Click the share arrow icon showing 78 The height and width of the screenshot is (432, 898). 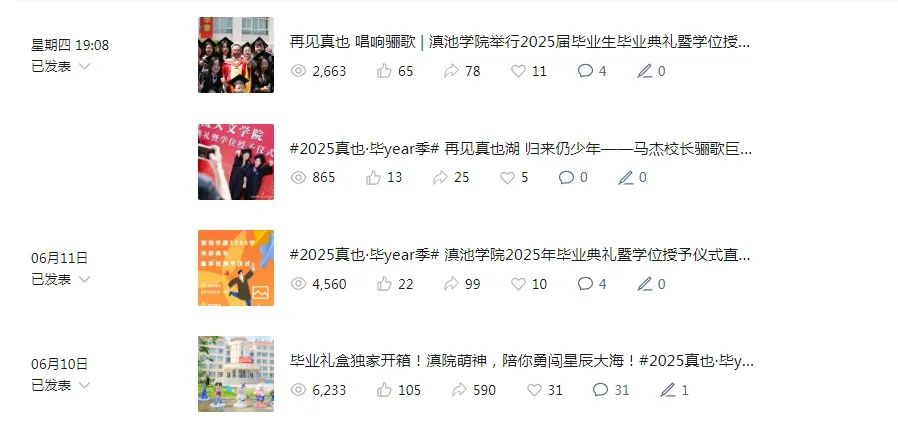coord(451,71)
